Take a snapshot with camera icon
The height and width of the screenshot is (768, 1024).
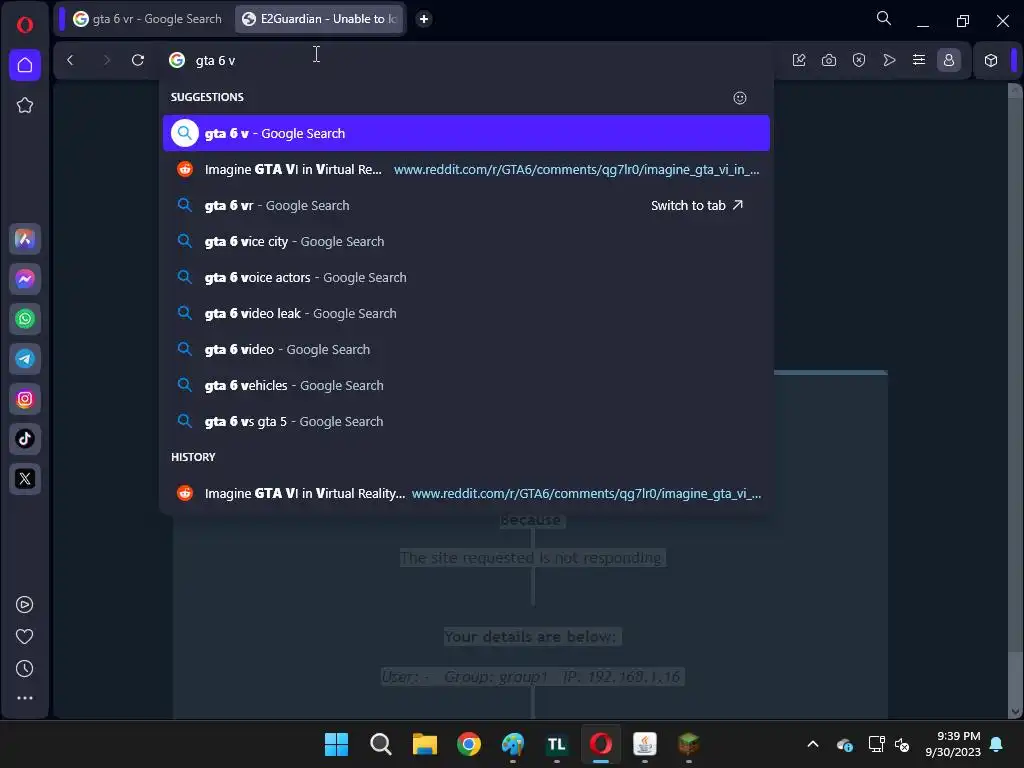829,60
